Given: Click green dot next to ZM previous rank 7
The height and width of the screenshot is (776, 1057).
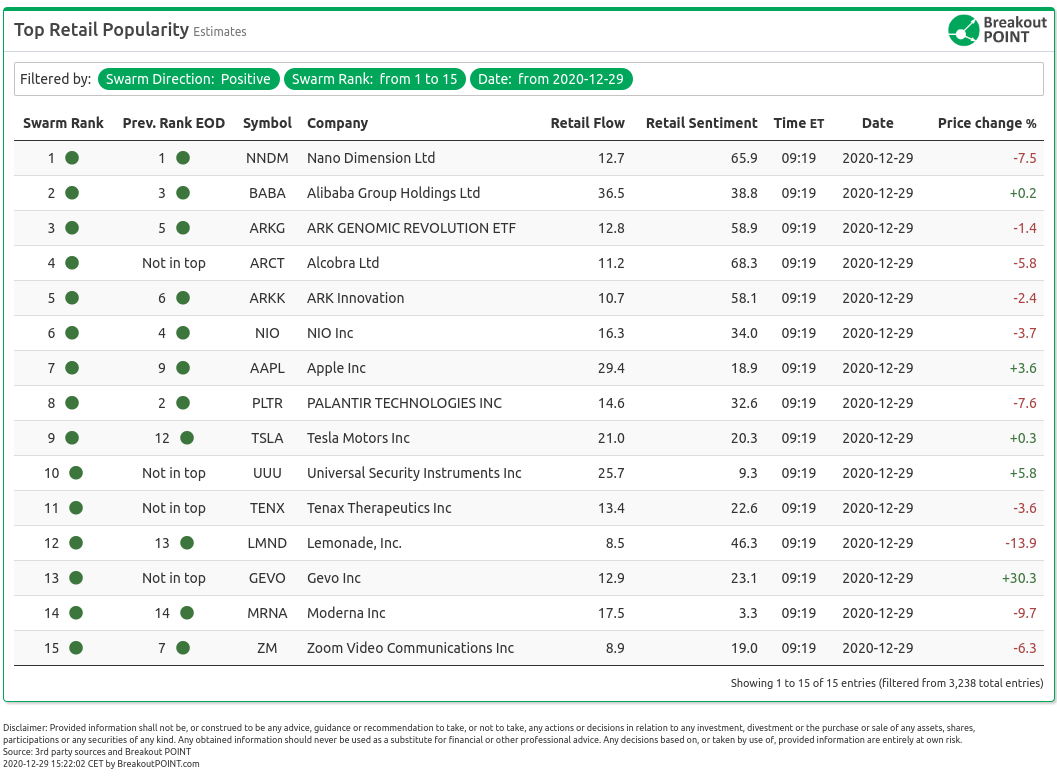Looking at the screenshot, I should [183, 648].
